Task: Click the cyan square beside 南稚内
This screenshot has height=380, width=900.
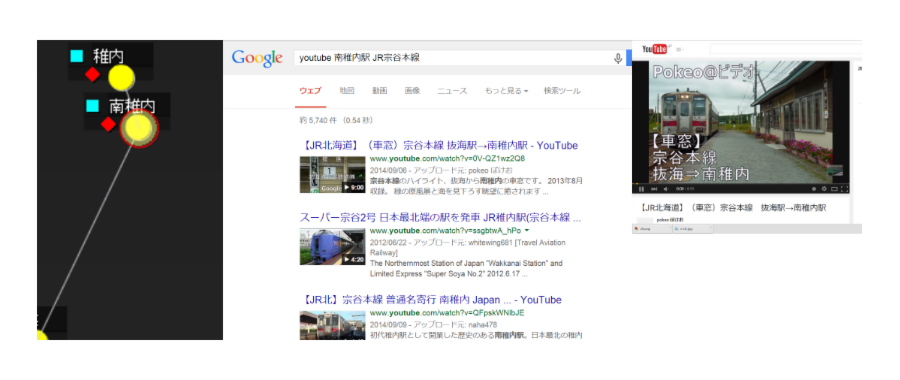Action: (x=92, y=106)
